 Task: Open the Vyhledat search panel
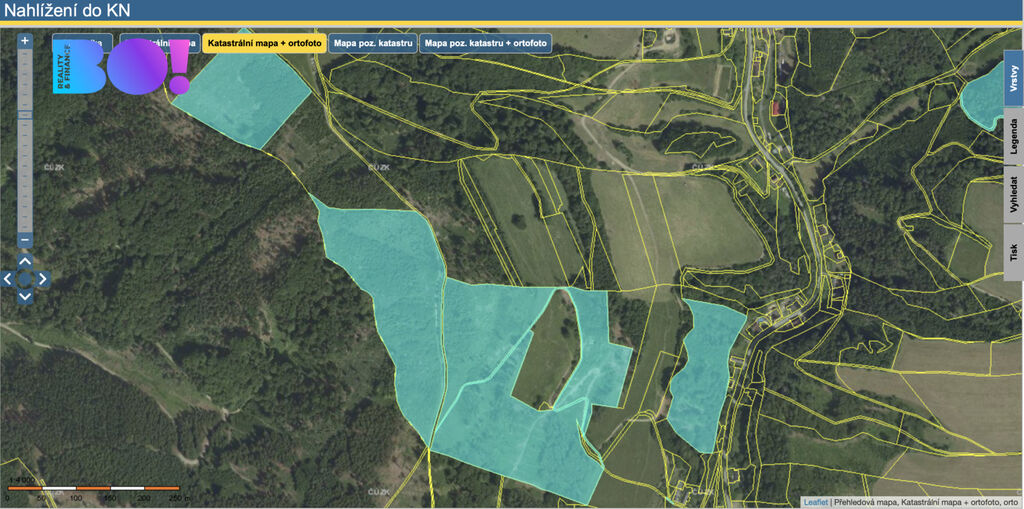click(1013, 198)
